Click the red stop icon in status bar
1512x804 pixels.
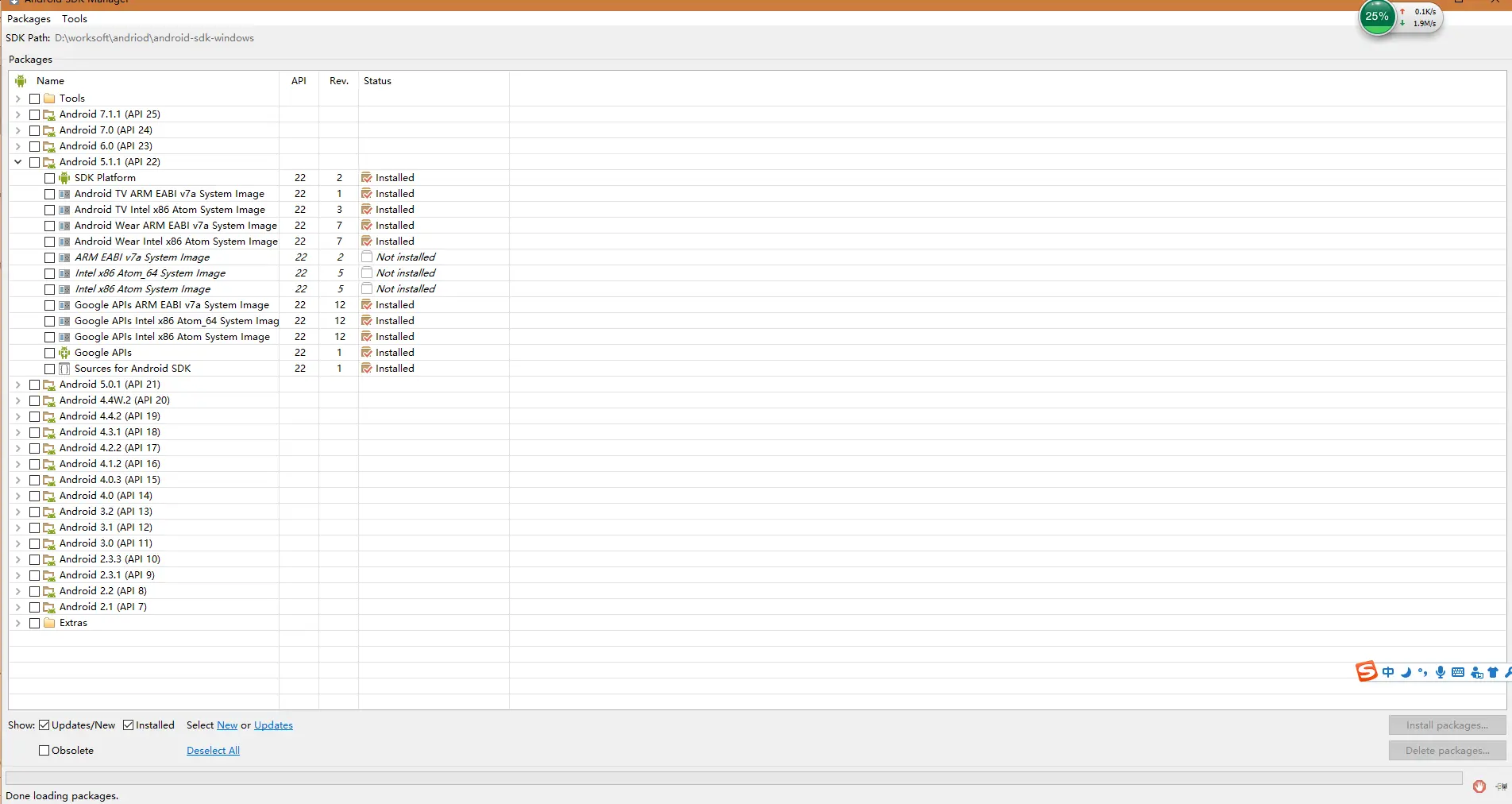pyautogui.click(x=1479, y=787)
